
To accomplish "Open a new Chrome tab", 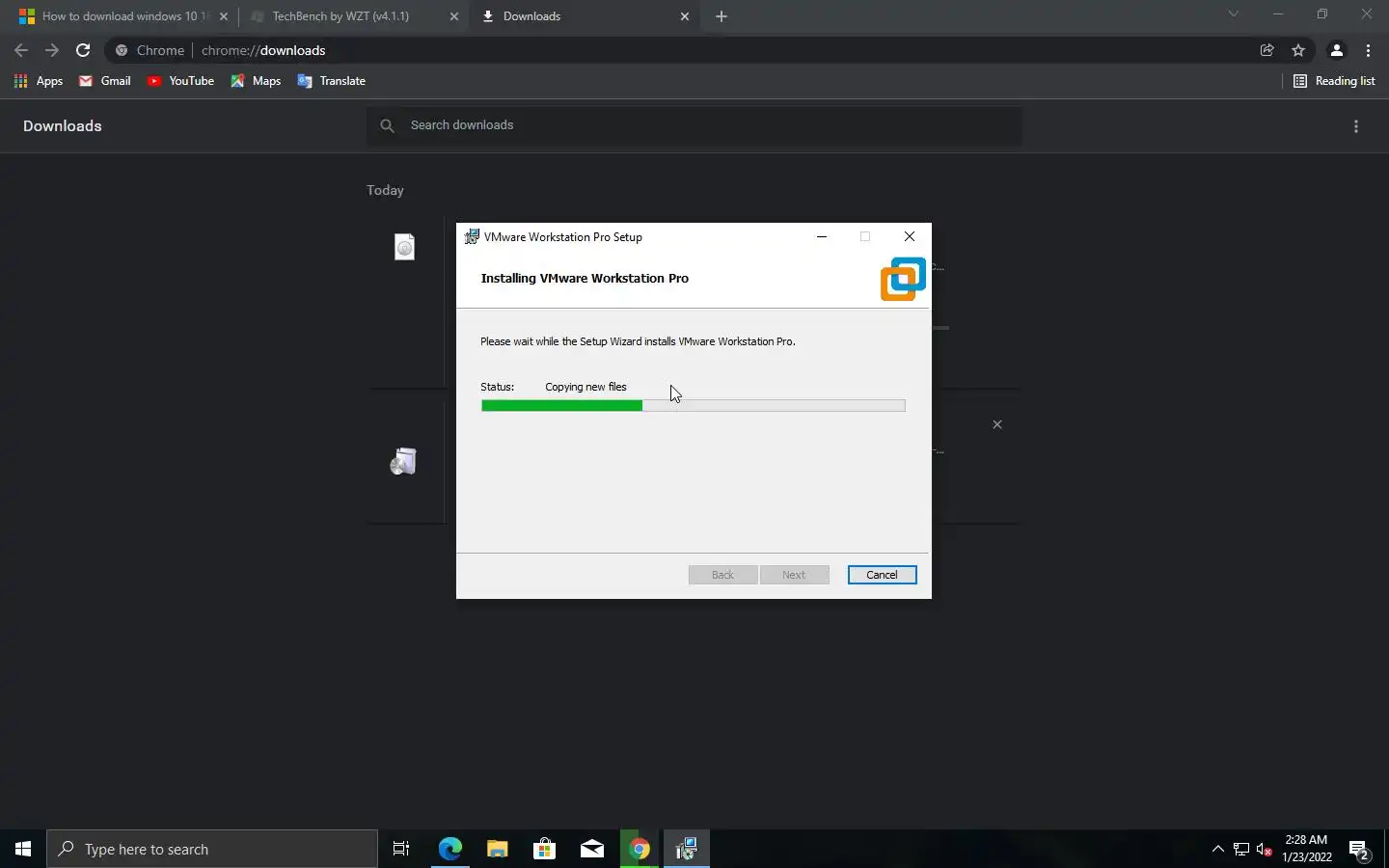I will (x=722, y=16).
